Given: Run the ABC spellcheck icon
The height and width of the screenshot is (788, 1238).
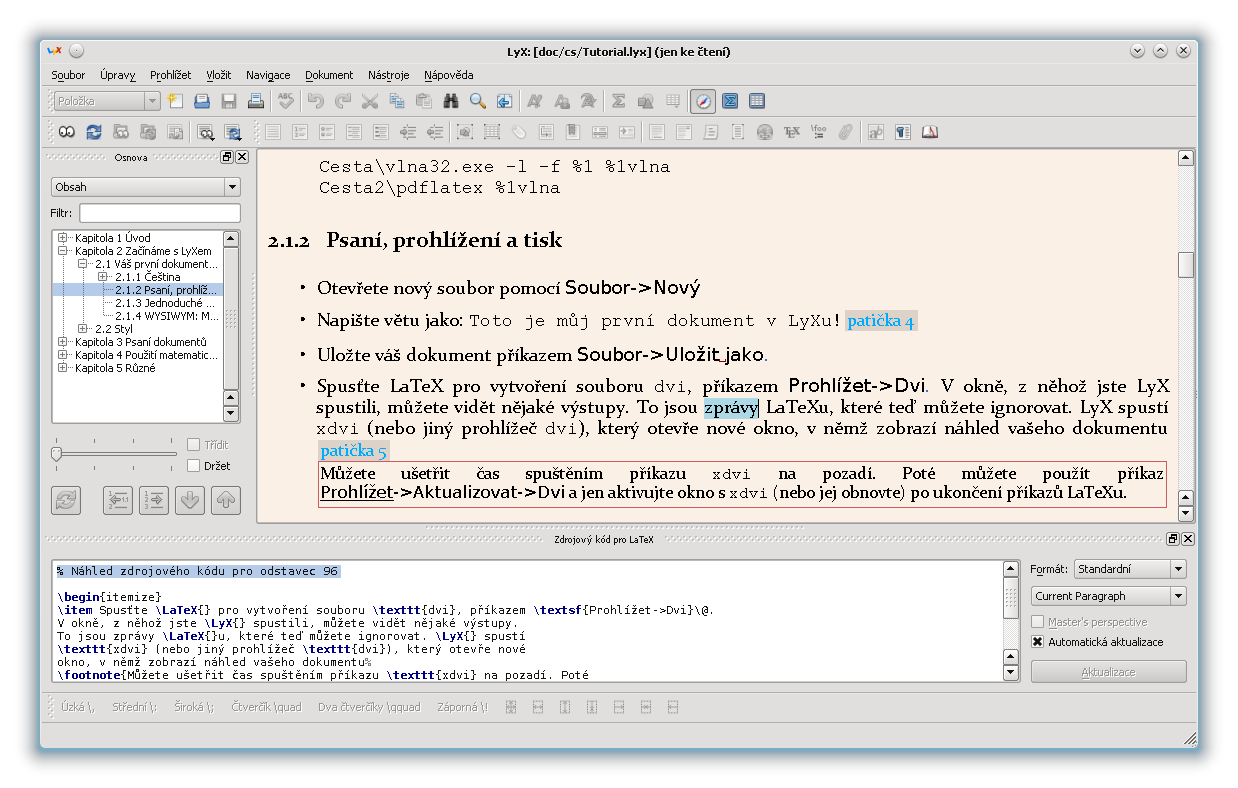Looking at the screenshot, I should click(x=287, y=101).
